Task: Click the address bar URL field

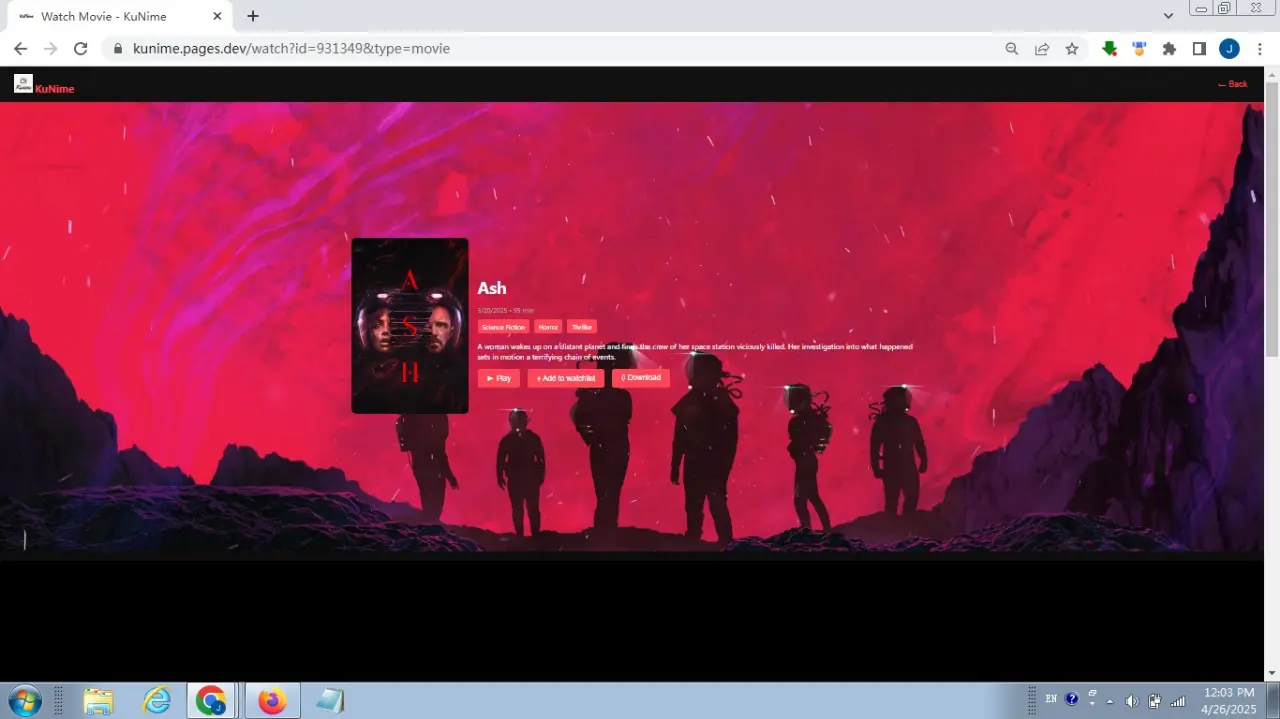Action: click(x=560, y=48)
